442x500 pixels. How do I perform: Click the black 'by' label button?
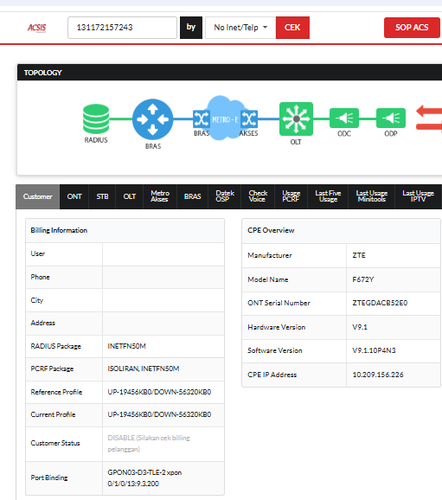(191, 27)
